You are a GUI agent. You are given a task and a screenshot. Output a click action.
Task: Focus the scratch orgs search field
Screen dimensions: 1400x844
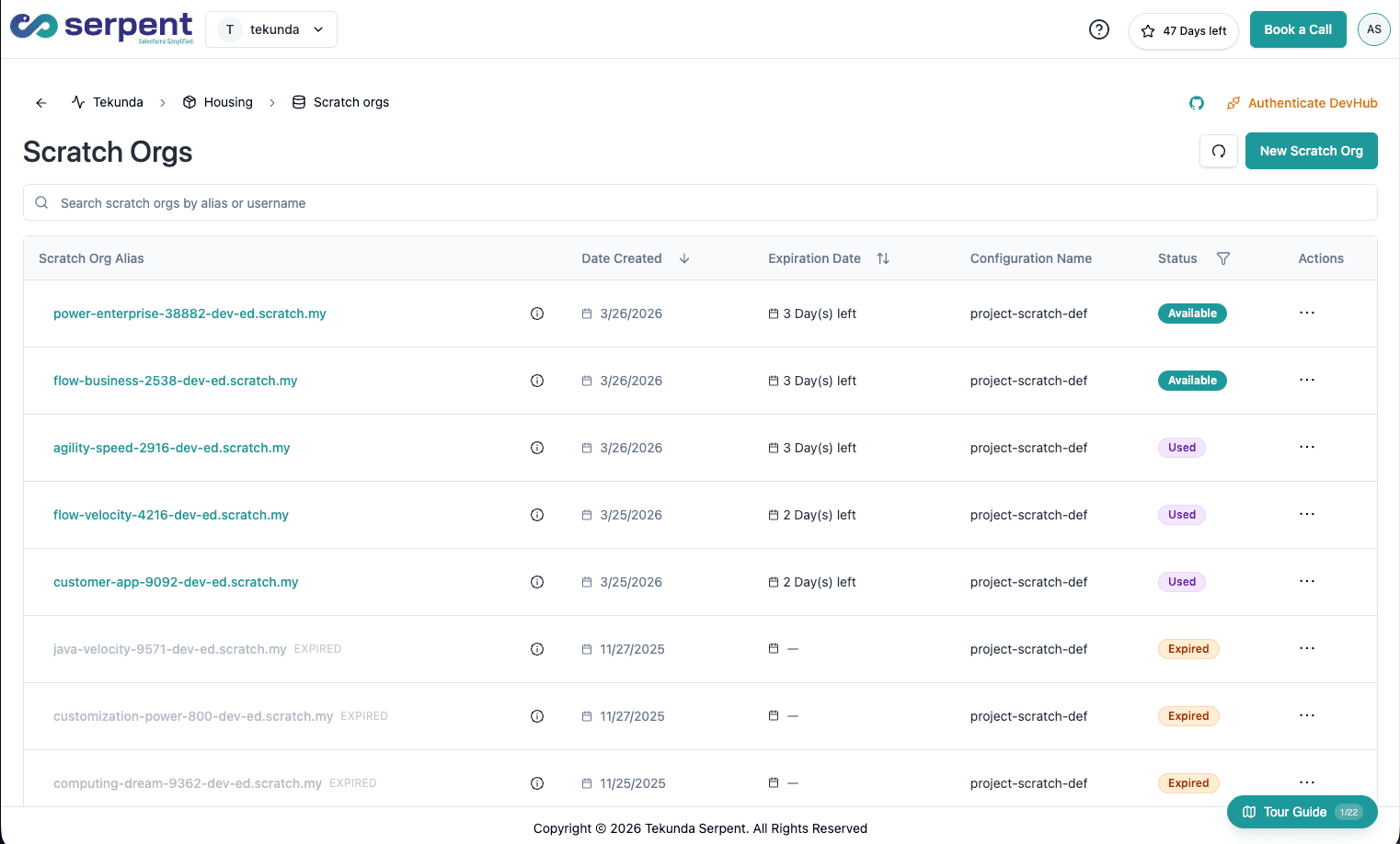coord(699,203)
